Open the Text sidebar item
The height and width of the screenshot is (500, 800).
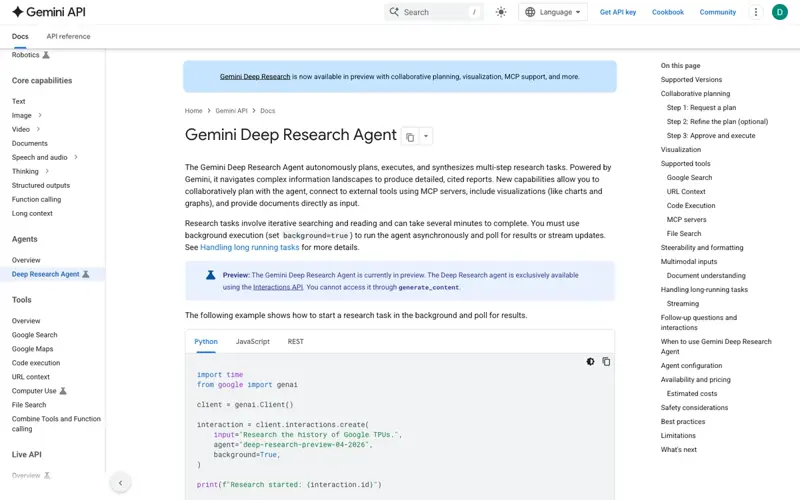point(18,101)
